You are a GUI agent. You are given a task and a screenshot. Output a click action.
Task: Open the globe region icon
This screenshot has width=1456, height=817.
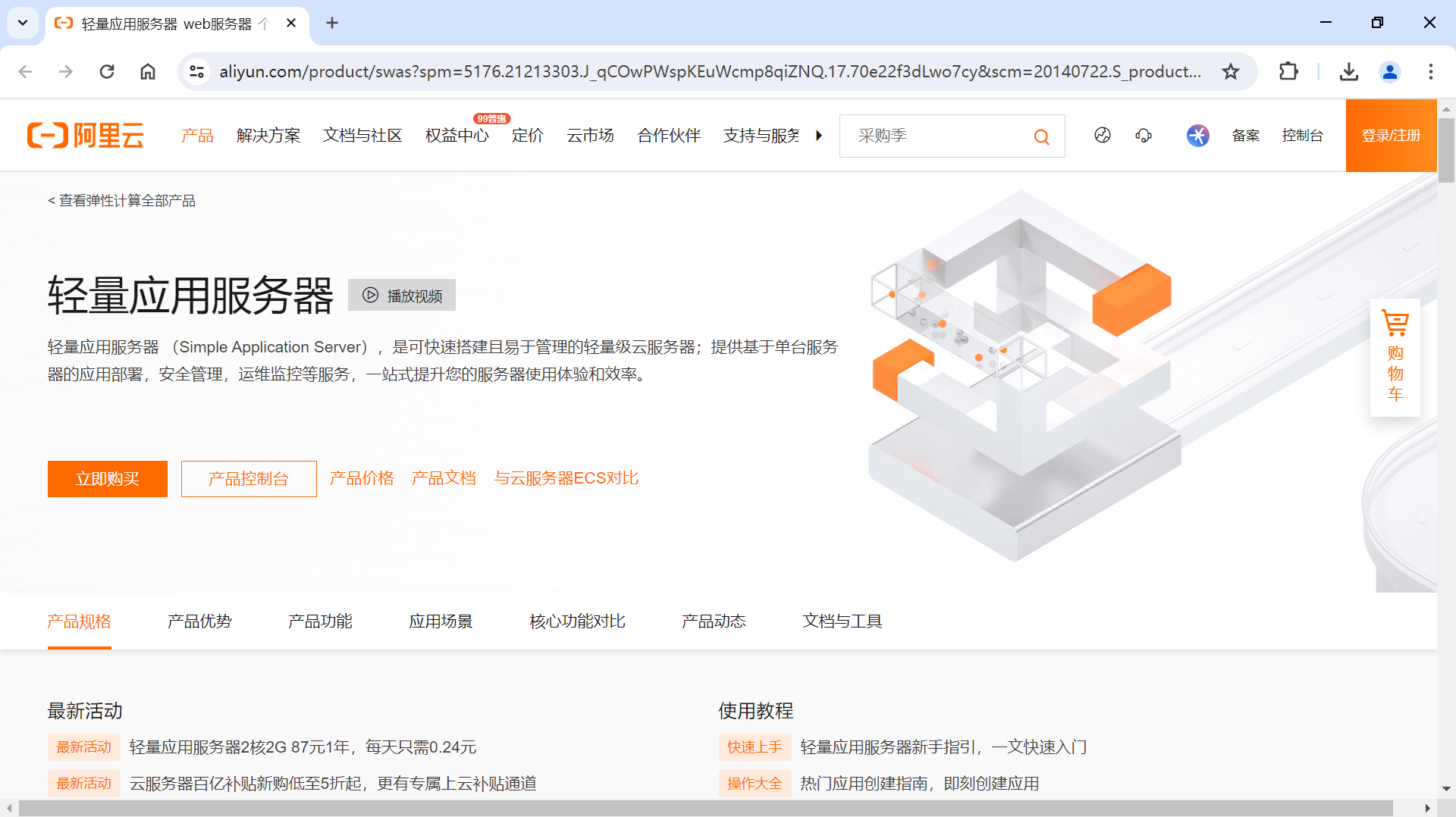1103,136
